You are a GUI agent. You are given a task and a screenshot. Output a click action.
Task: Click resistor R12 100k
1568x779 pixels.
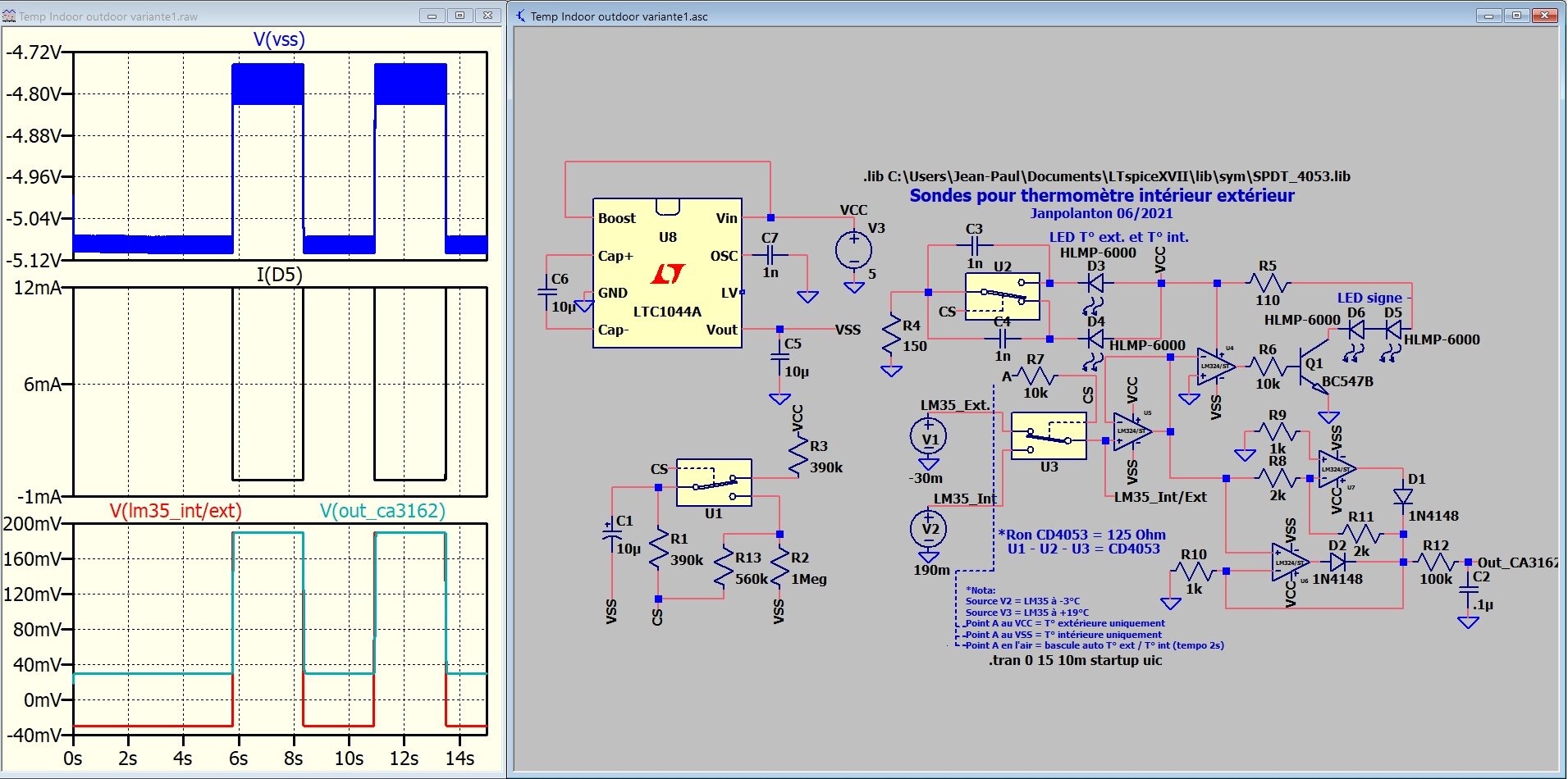tap(1436, 562)
